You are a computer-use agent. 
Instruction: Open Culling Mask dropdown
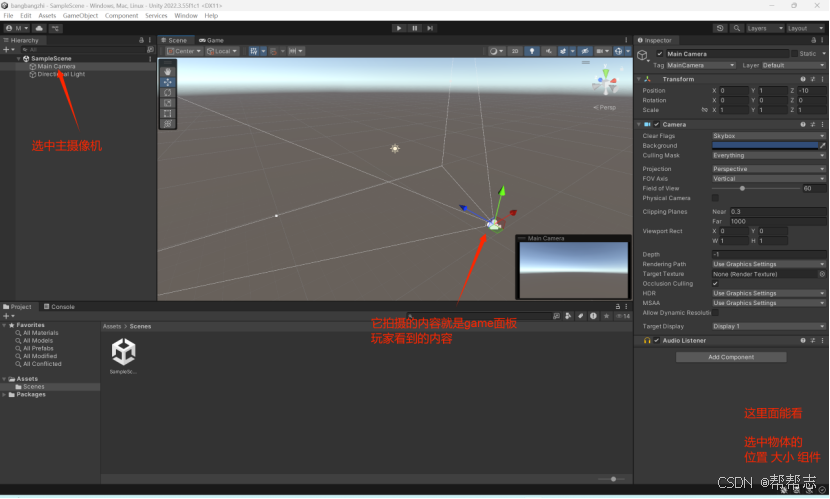click(769, 156)
